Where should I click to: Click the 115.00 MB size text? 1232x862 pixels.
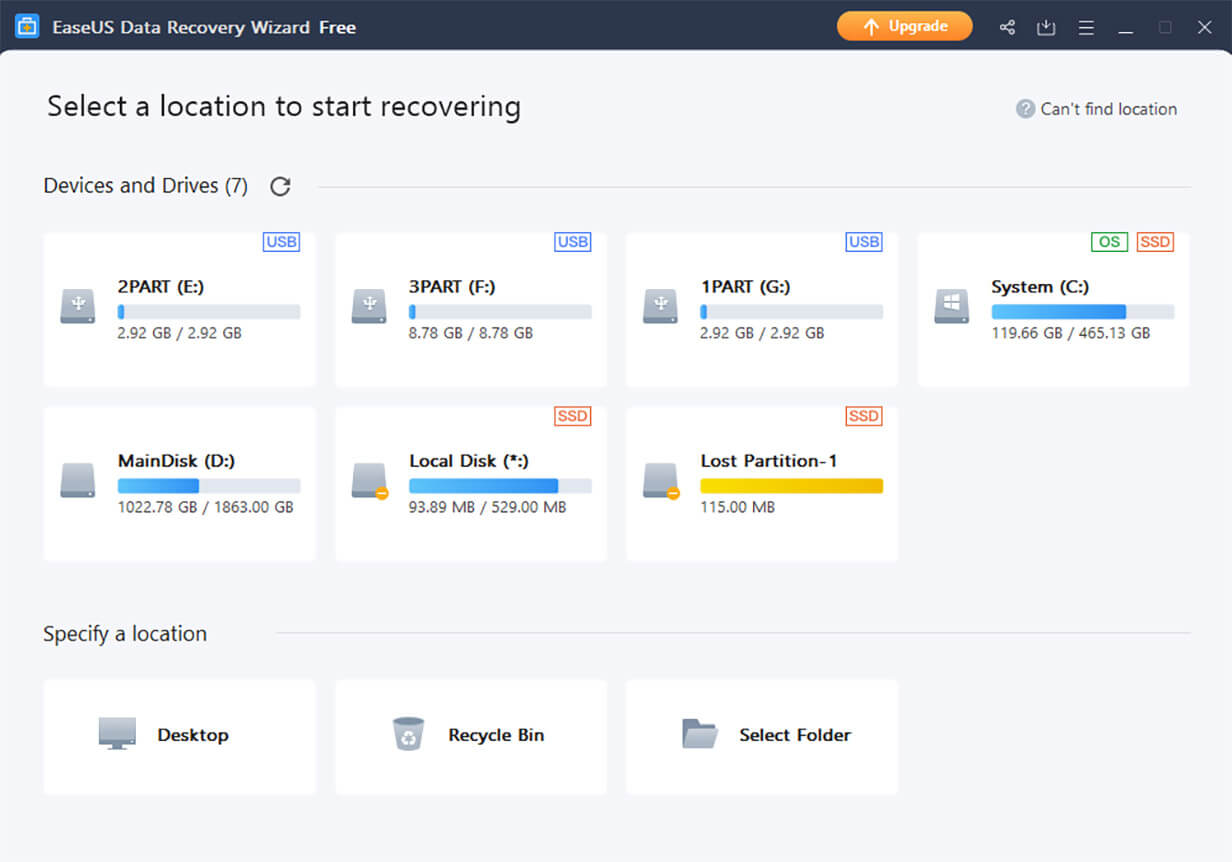tap(737, 507)
